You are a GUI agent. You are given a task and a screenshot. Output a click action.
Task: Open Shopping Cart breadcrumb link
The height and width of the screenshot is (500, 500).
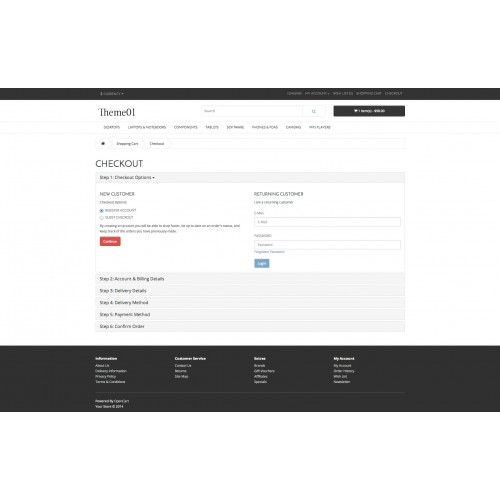point(127,144)
